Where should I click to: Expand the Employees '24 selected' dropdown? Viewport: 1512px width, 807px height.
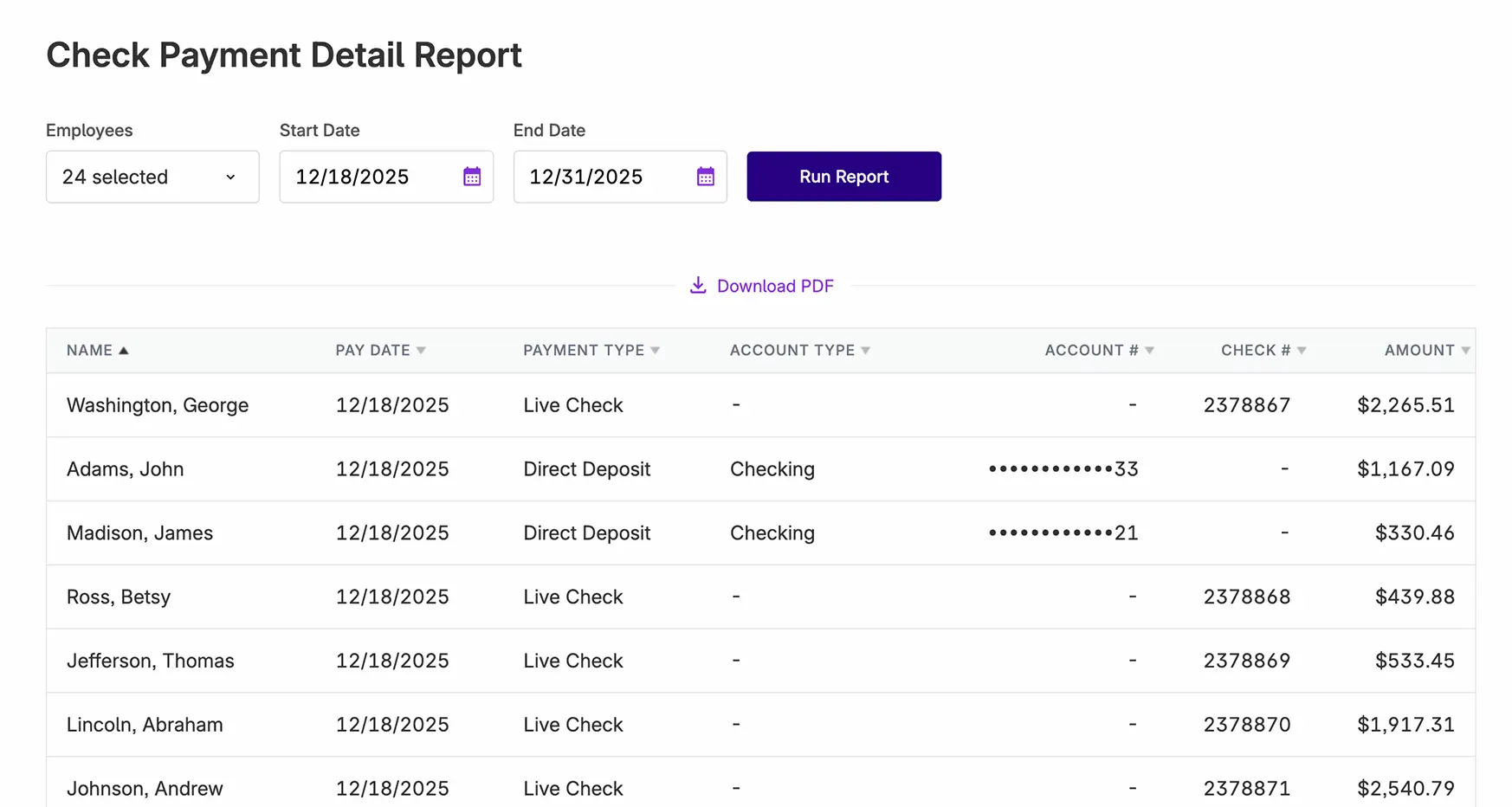152,177
